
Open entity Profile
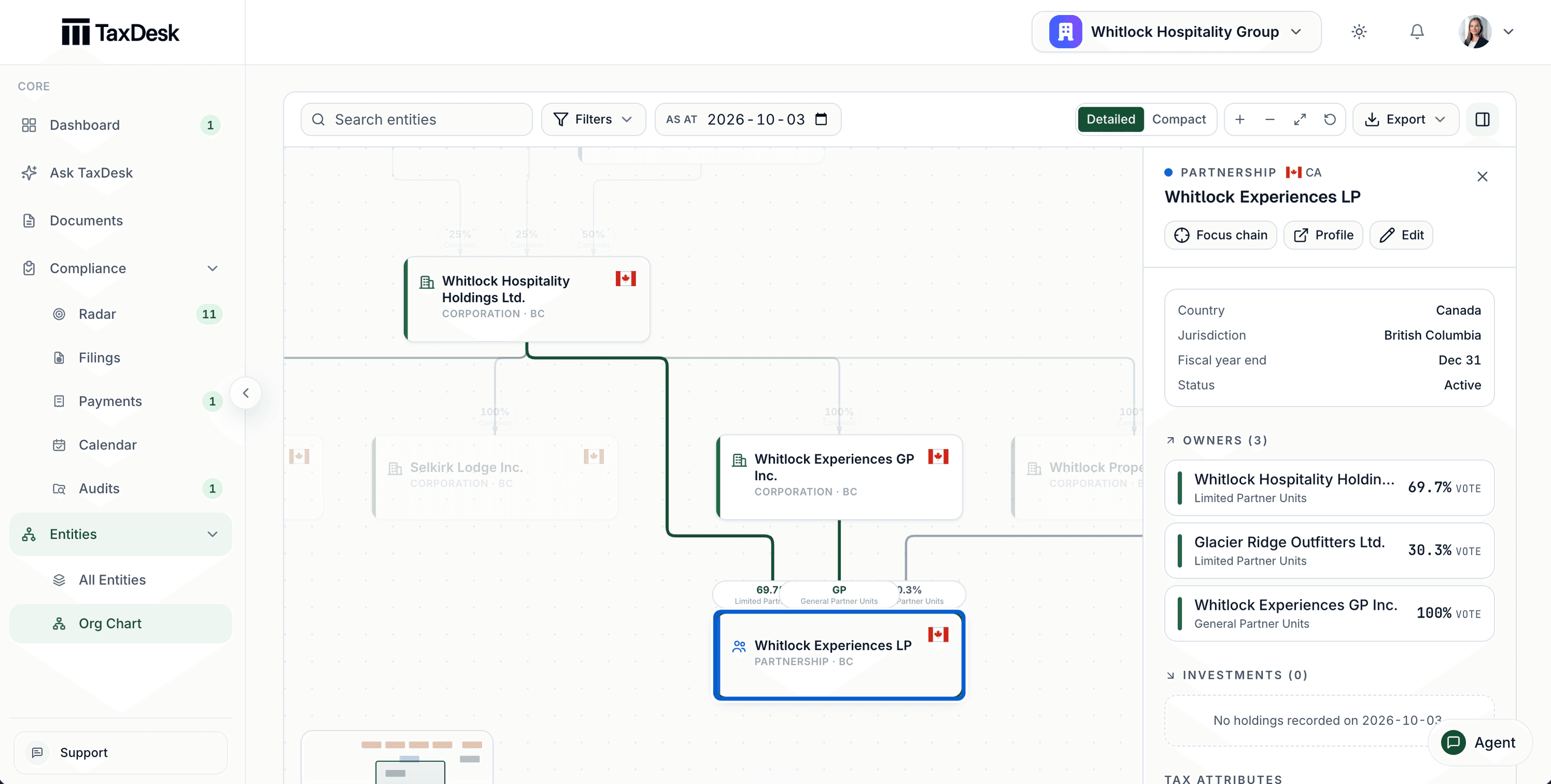(1323, 235)
